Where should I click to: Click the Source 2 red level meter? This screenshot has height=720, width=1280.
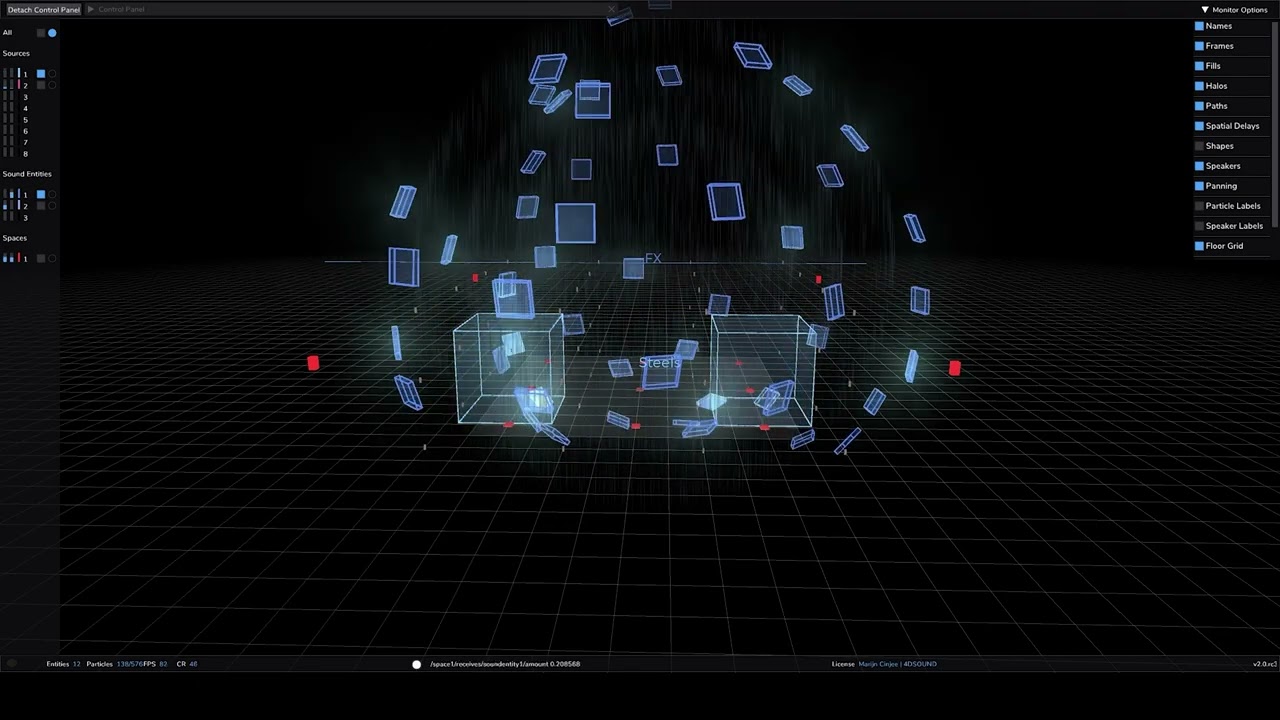pyautogui.click(x=18, y=85)
